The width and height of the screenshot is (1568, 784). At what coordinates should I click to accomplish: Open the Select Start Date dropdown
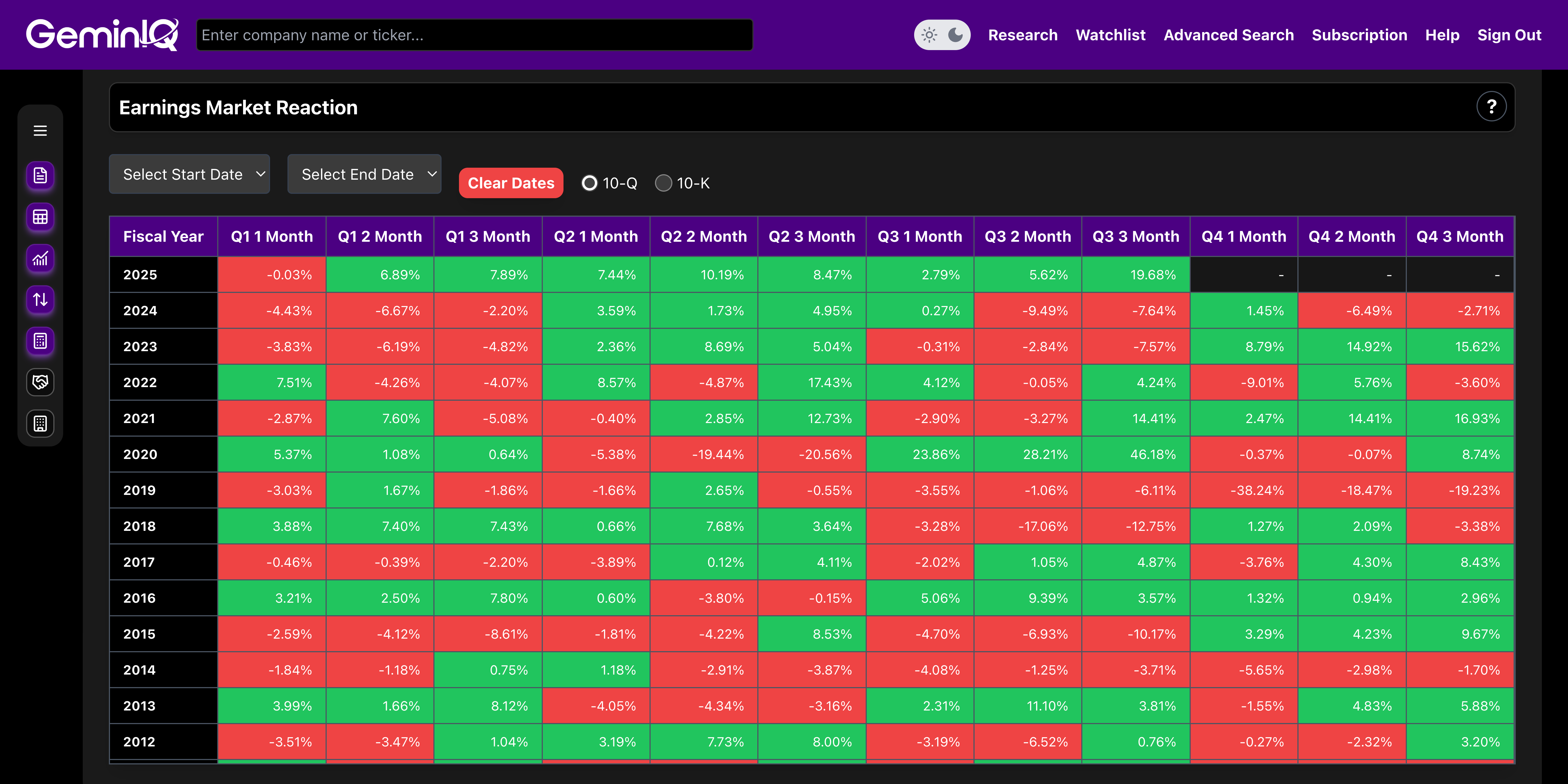189,175
